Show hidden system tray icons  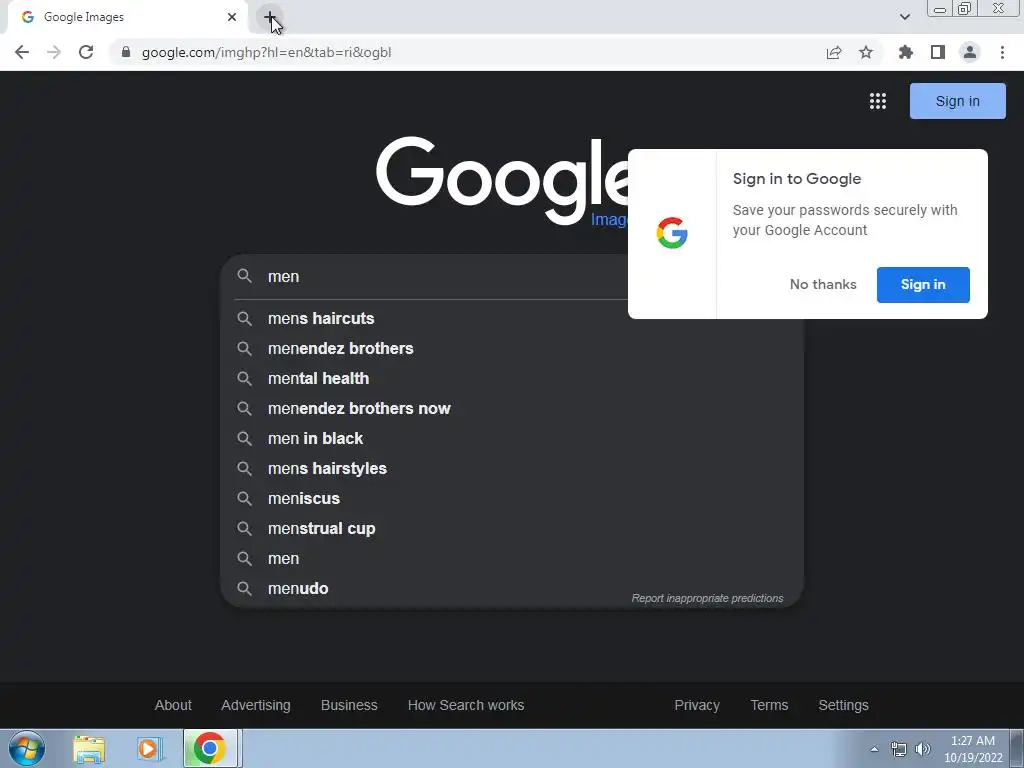[x=874, y=749]
